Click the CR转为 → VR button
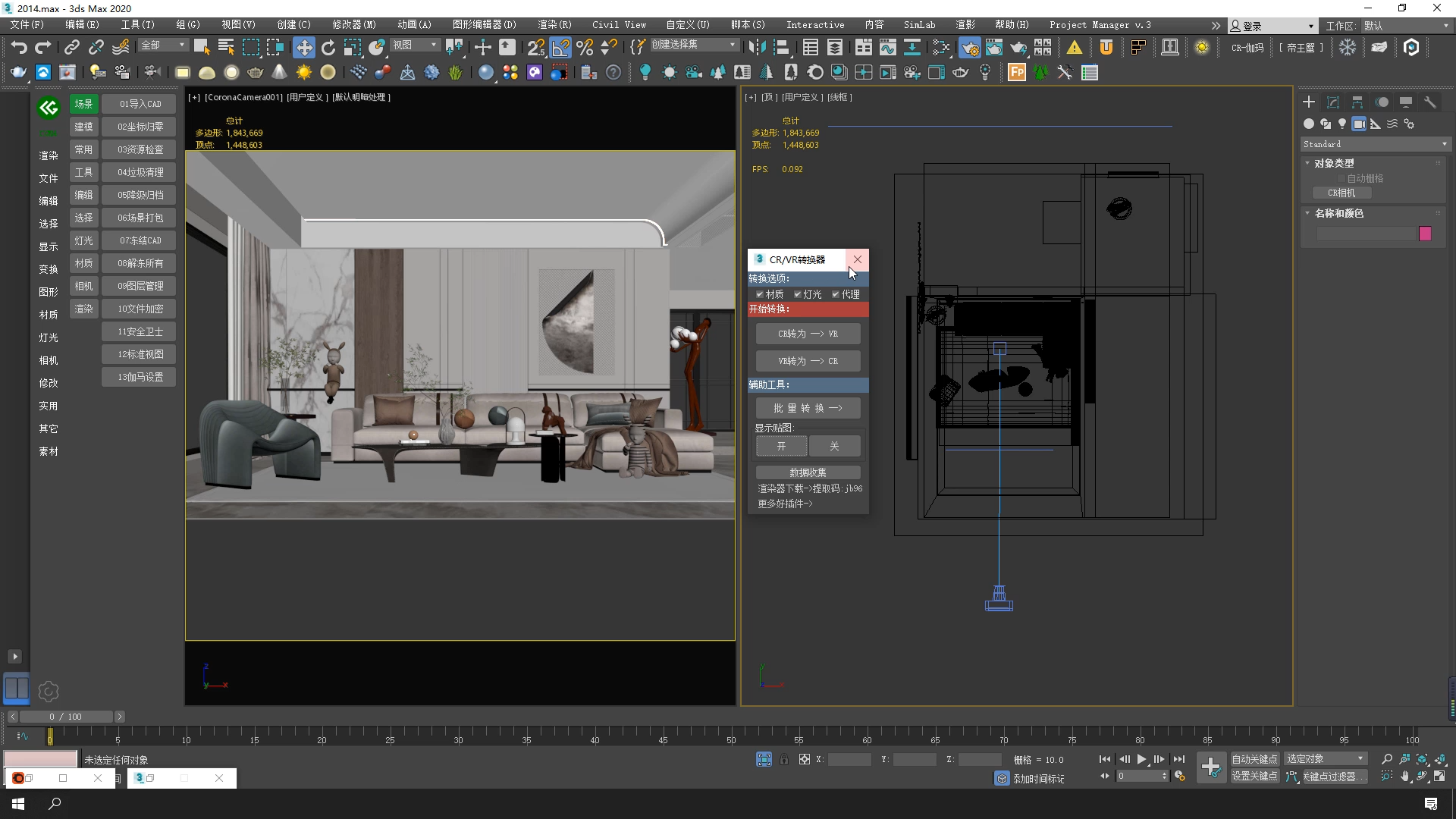This screenshot has height=819, width=1456. pos(808,334)
